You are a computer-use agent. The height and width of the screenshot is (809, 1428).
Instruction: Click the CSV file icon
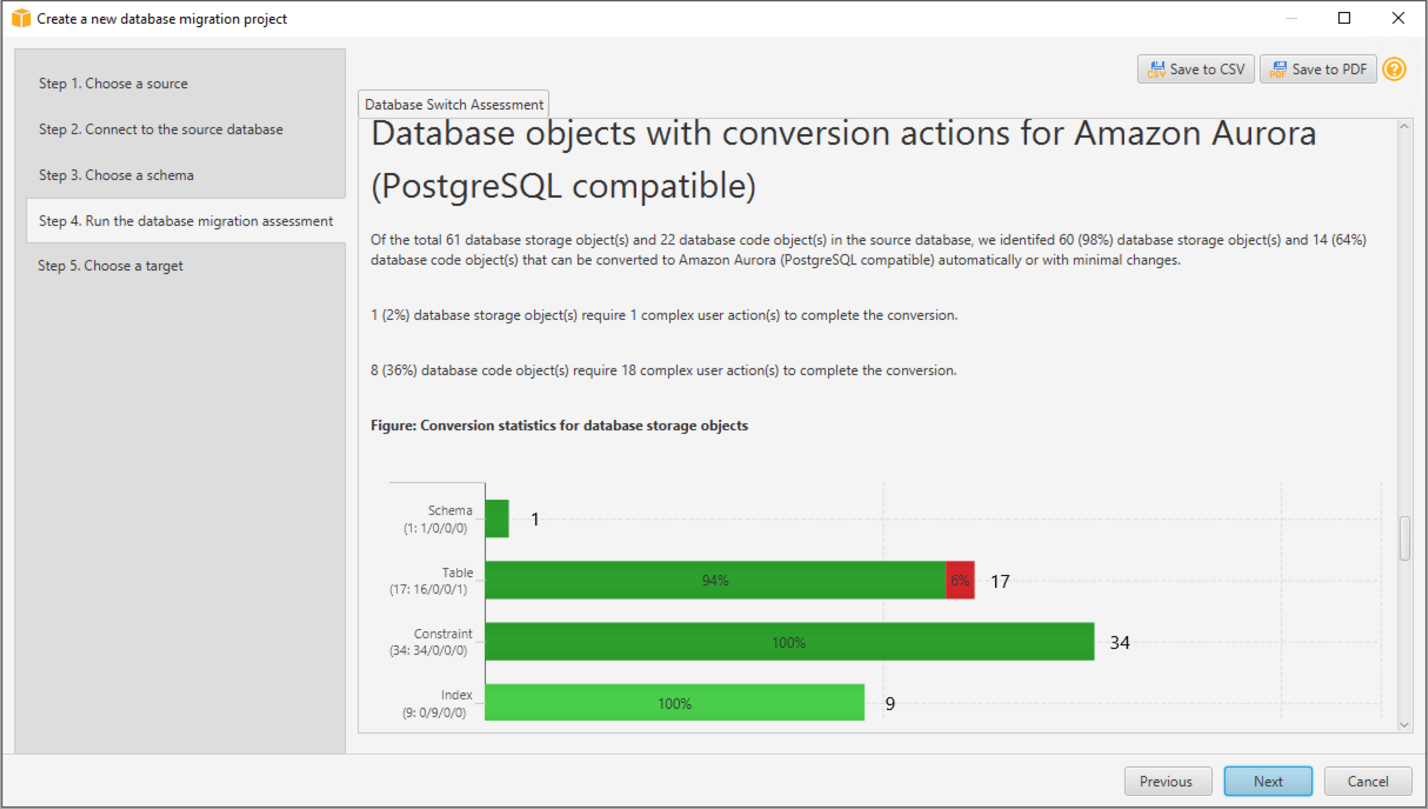[x=1156, y=70]
